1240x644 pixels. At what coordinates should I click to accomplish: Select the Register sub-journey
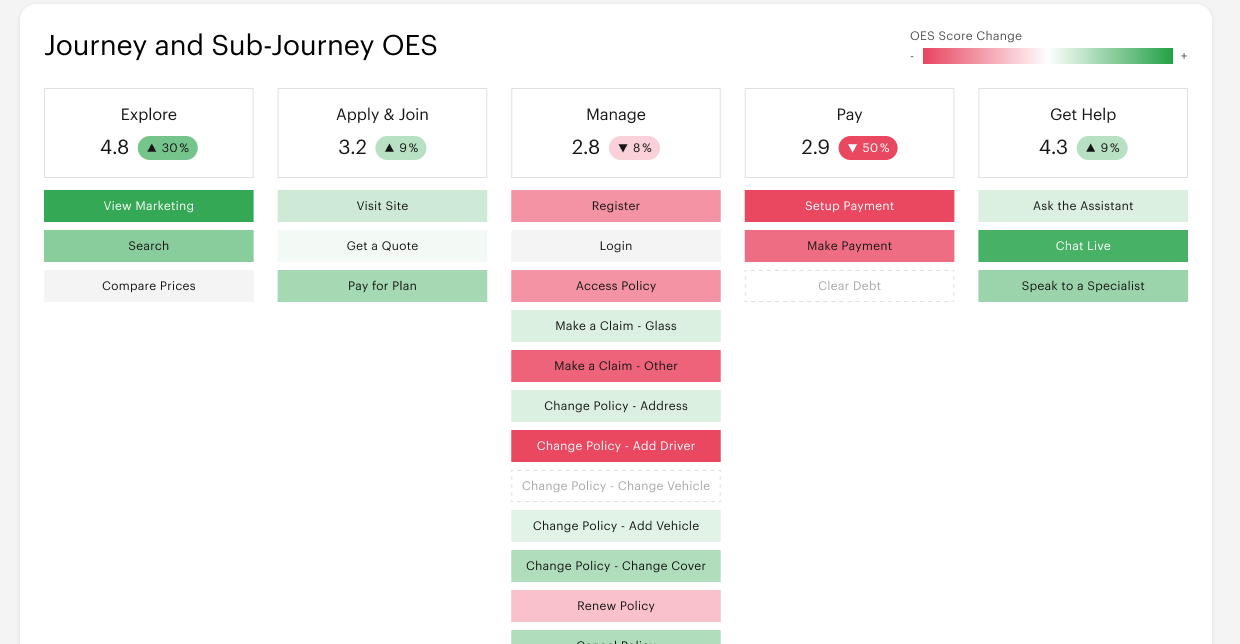(x=616, y=206)
